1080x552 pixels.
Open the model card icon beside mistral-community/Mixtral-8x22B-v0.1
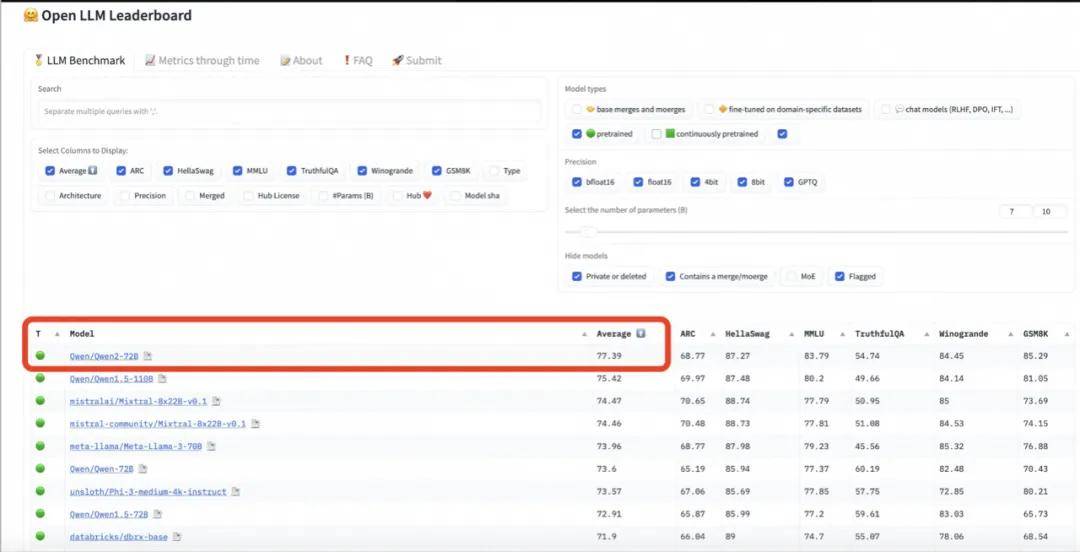pyautogui.click(x=255, y=424)
